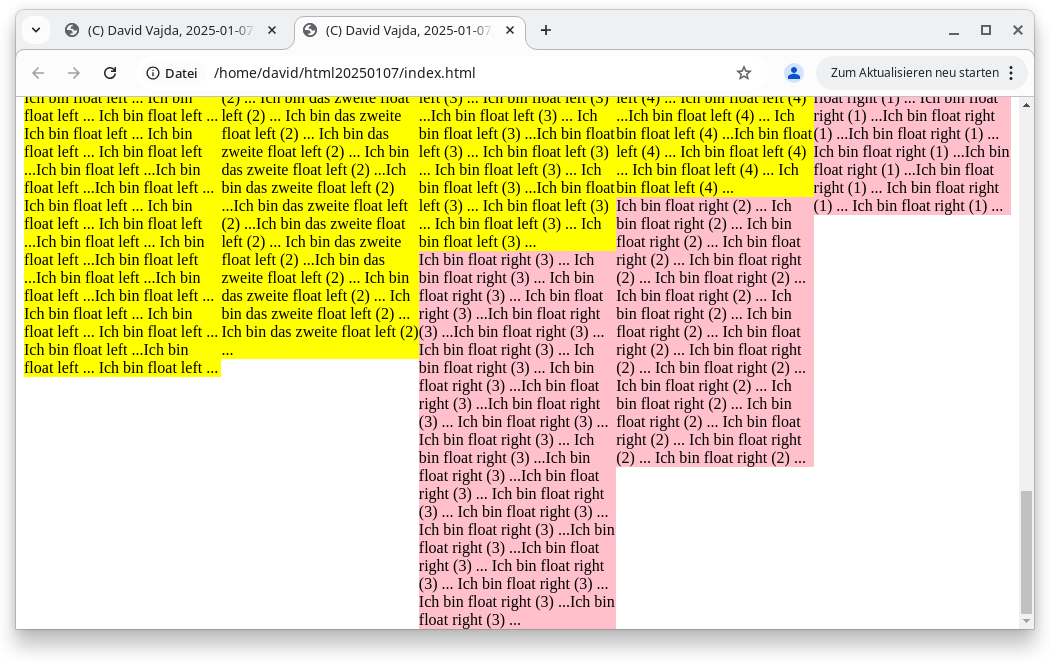Go back to the previous page
Image resolution: width=1050 pixels, height=661 pixels.
37,72
